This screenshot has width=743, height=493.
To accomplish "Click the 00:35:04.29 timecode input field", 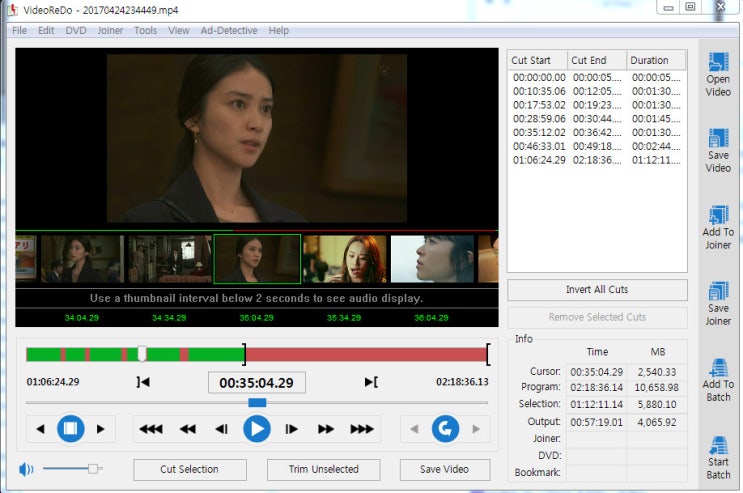I will [x=257, y=382].
